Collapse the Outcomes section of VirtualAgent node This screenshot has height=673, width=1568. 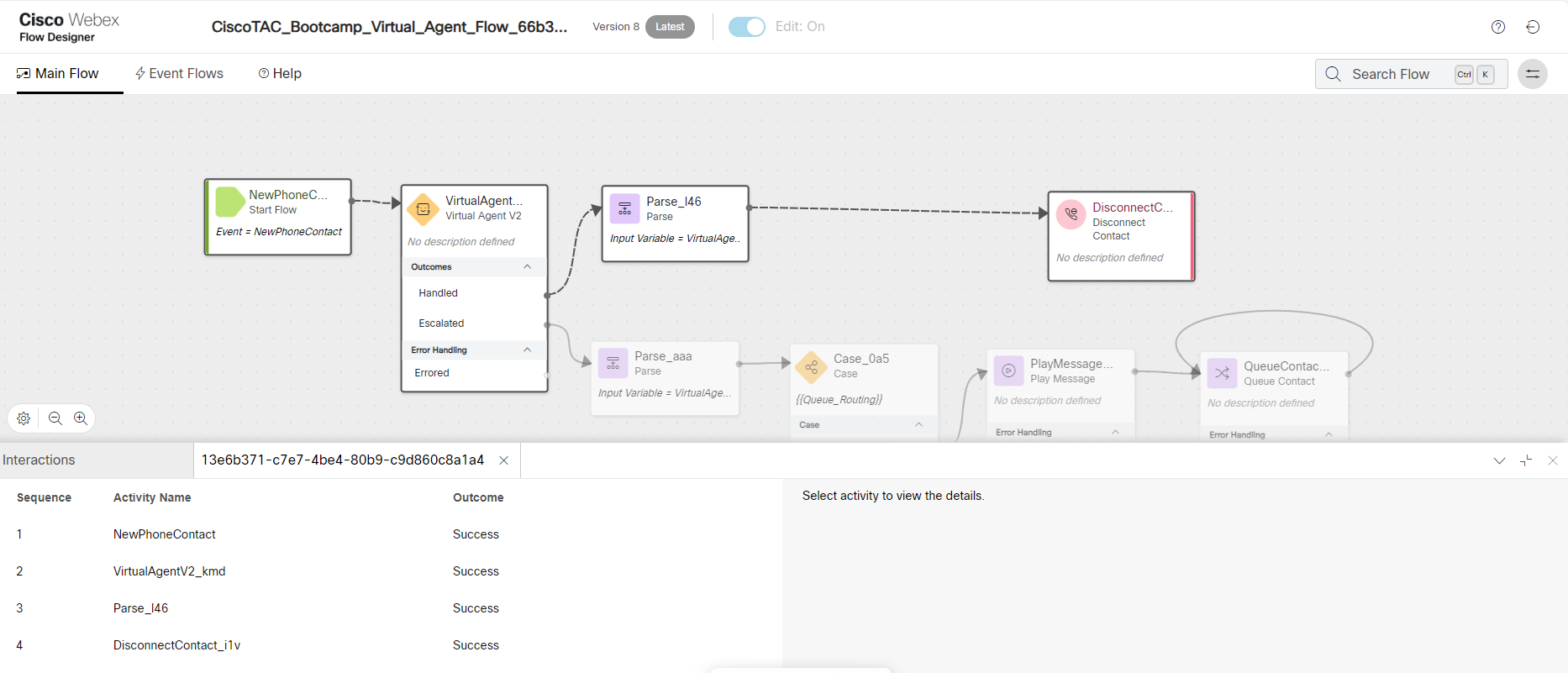point(527,267)
